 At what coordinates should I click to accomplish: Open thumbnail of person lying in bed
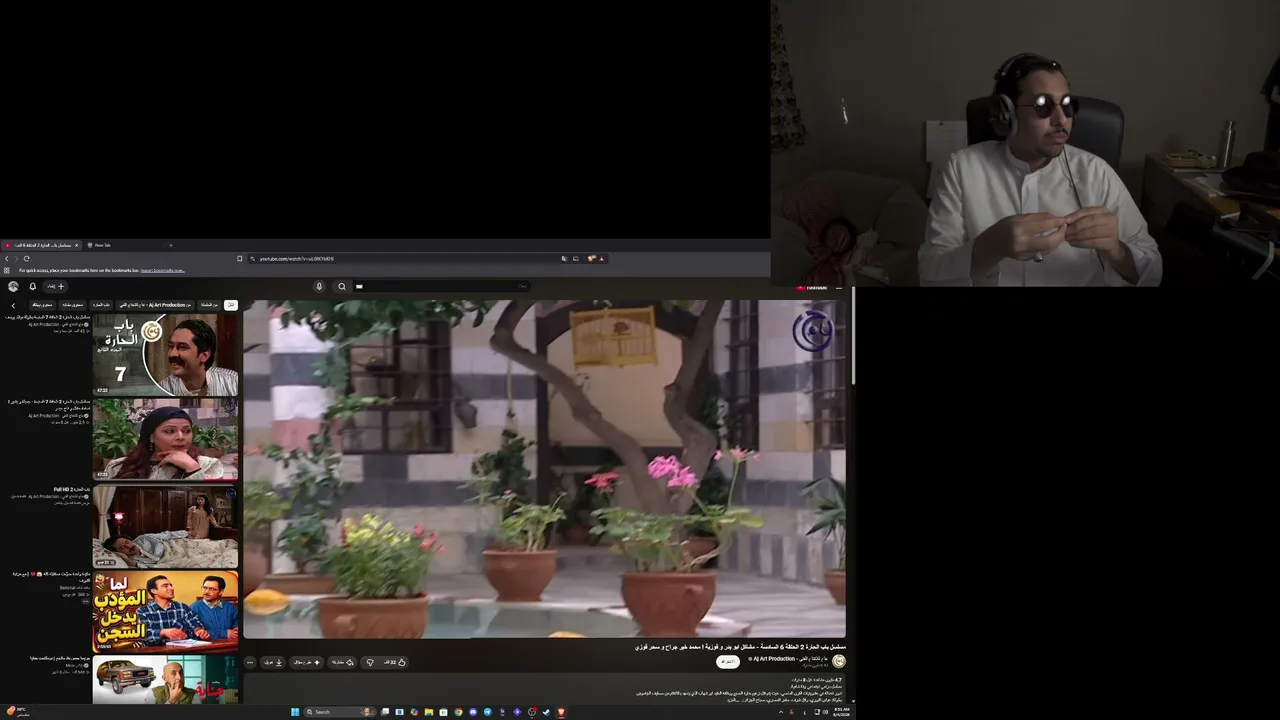coord(165,526)
